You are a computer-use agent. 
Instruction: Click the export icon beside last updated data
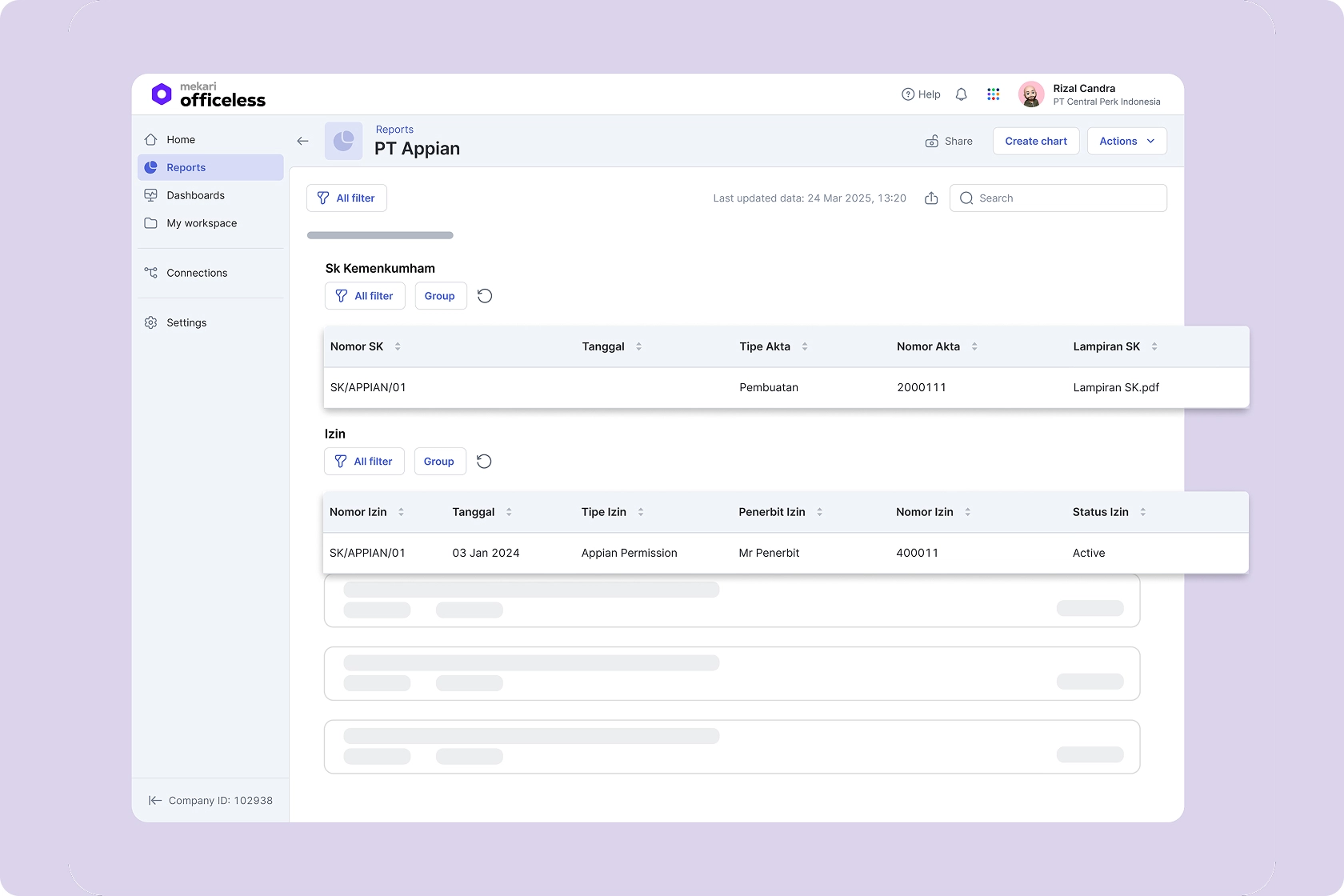tap(931, 198)
